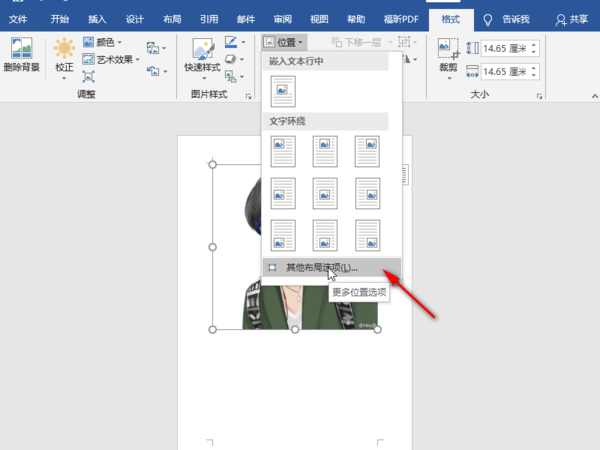Switch to the Design (设计) tab
600x450 pixels.
pos(134,19)
